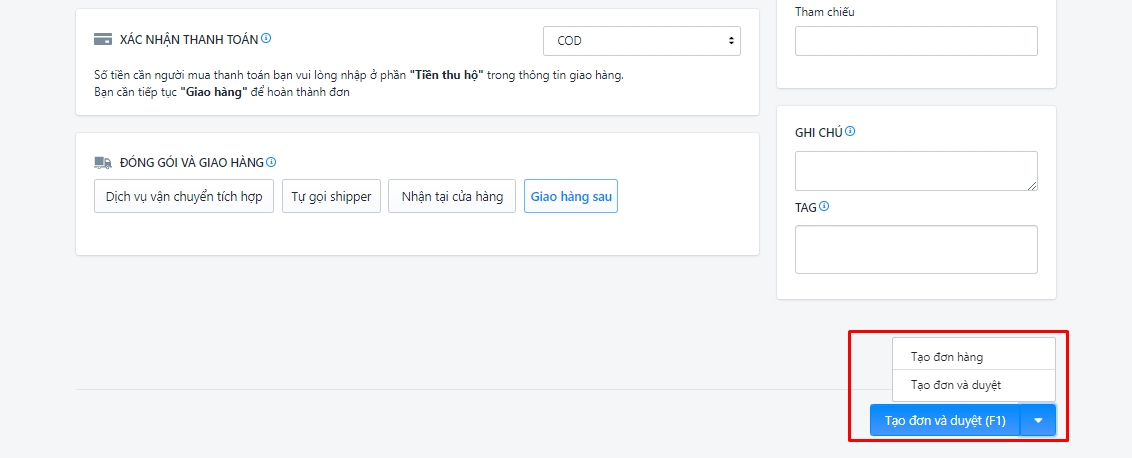Select Tạo đơn và duyệt menu entry
Image resolution: width=1132 pixels, height=458 pixels.
click(956, 385)
